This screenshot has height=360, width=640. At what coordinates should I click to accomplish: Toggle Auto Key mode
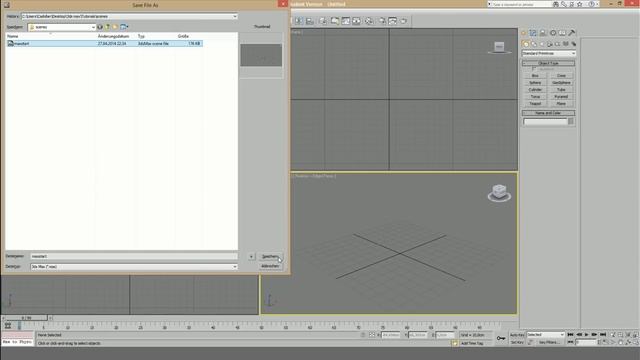click(517, 335)
